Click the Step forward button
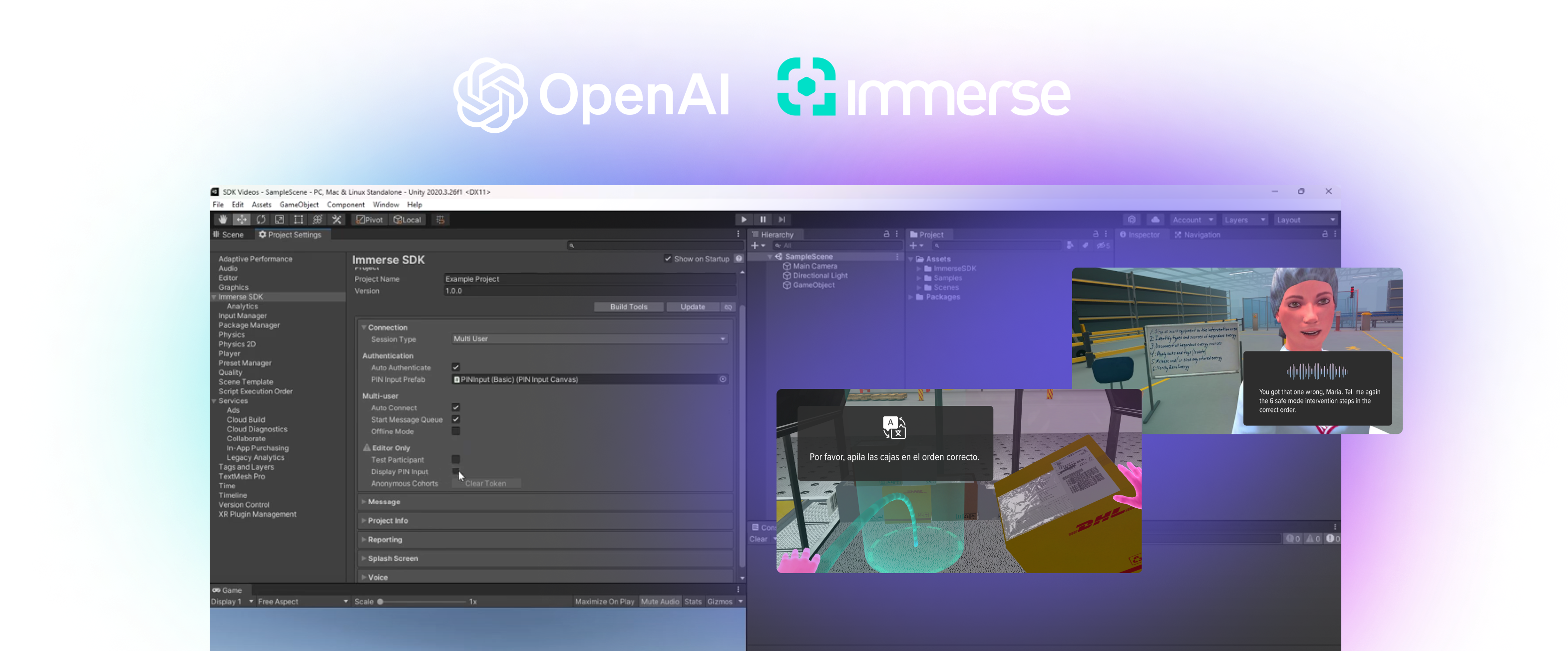The height and width of the screenshot is (651, 1568). click(x=782, y=220)
